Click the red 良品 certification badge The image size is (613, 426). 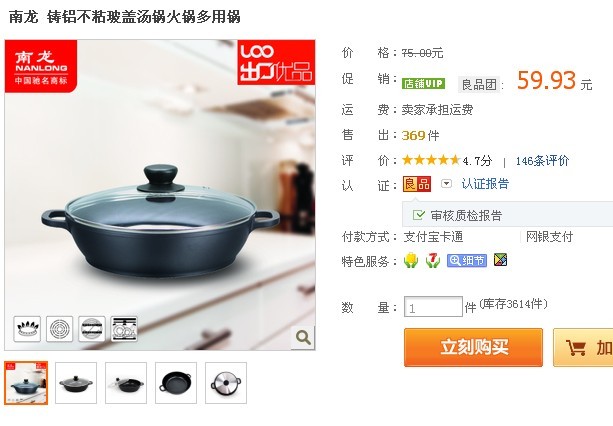(417, 184)
